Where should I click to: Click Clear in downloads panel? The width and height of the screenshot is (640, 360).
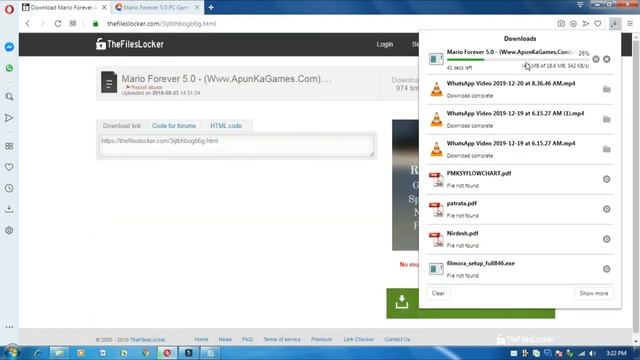[438, 293]
